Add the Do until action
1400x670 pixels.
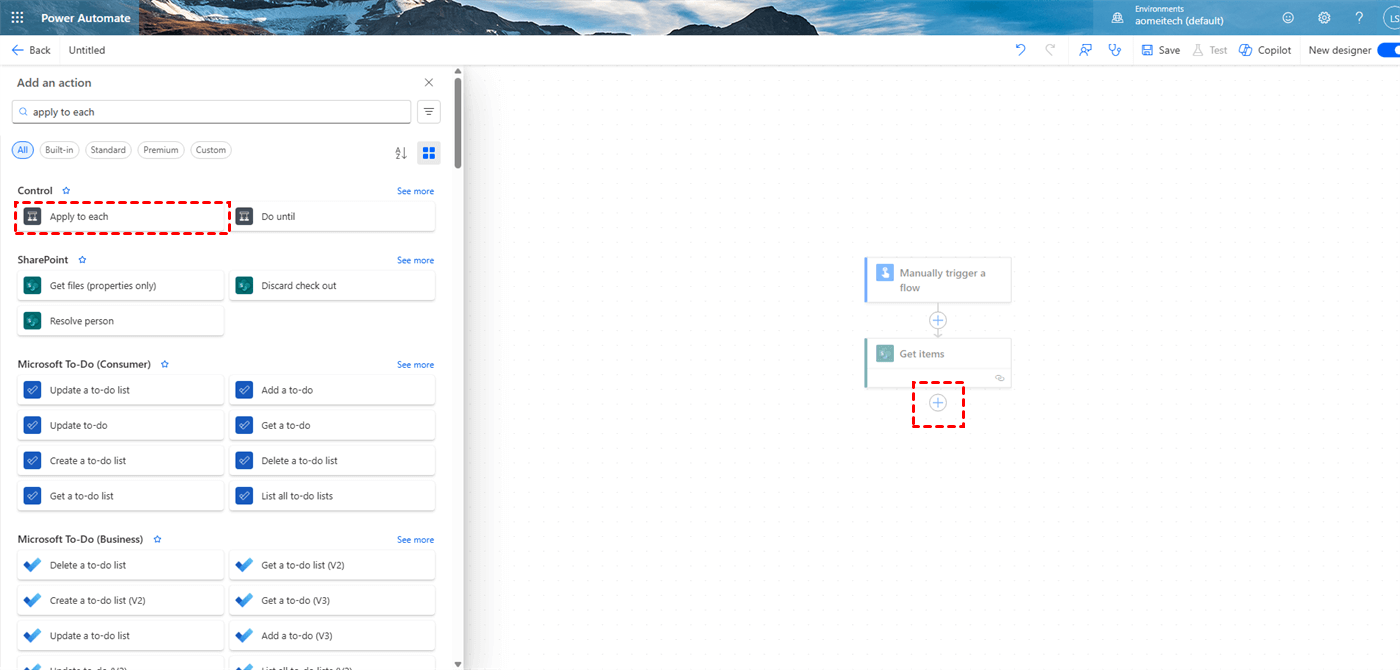[x=332, y=216]
